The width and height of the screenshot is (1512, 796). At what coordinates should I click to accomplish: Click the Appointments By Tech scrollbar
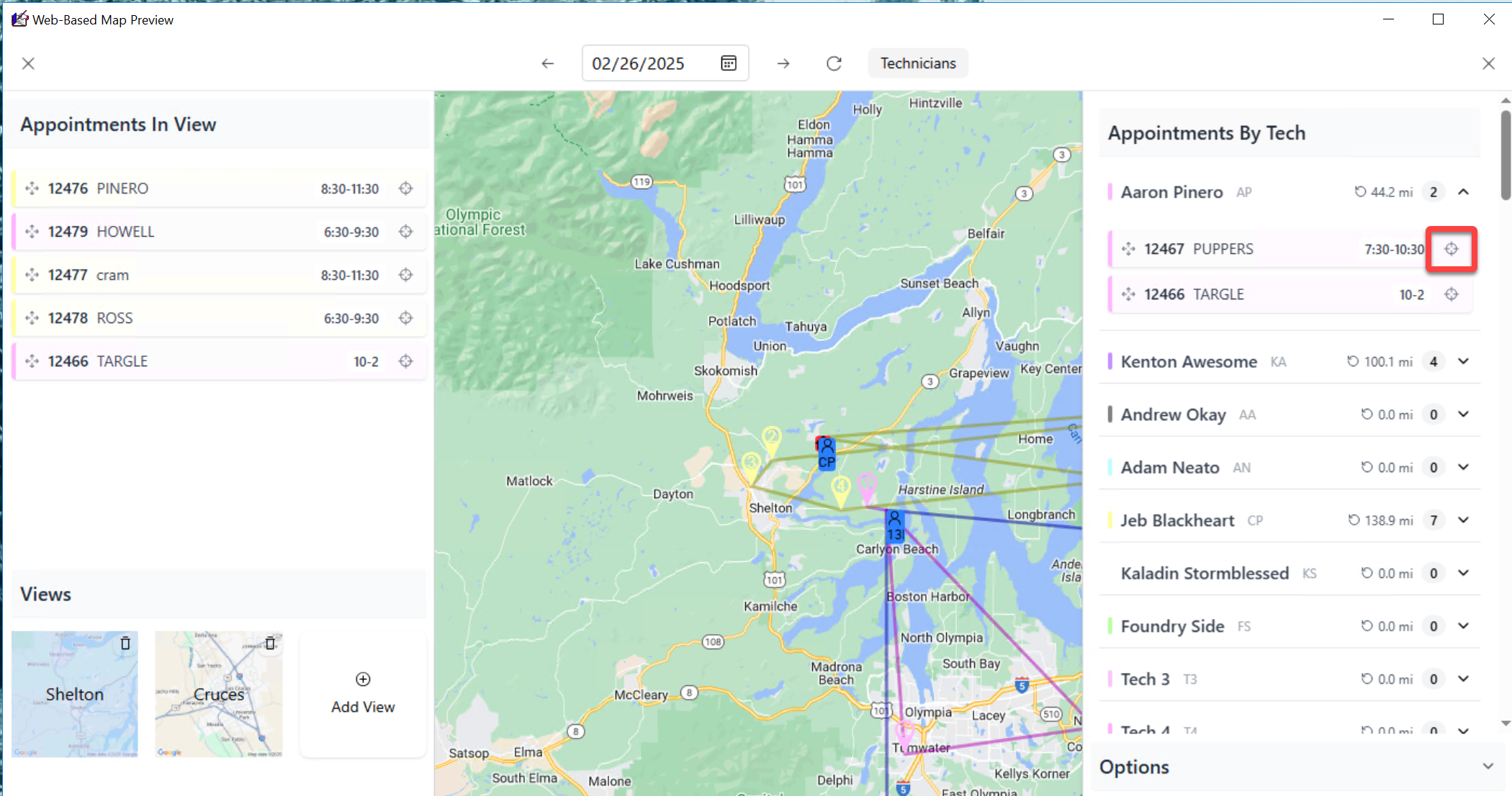(1505, 155)
